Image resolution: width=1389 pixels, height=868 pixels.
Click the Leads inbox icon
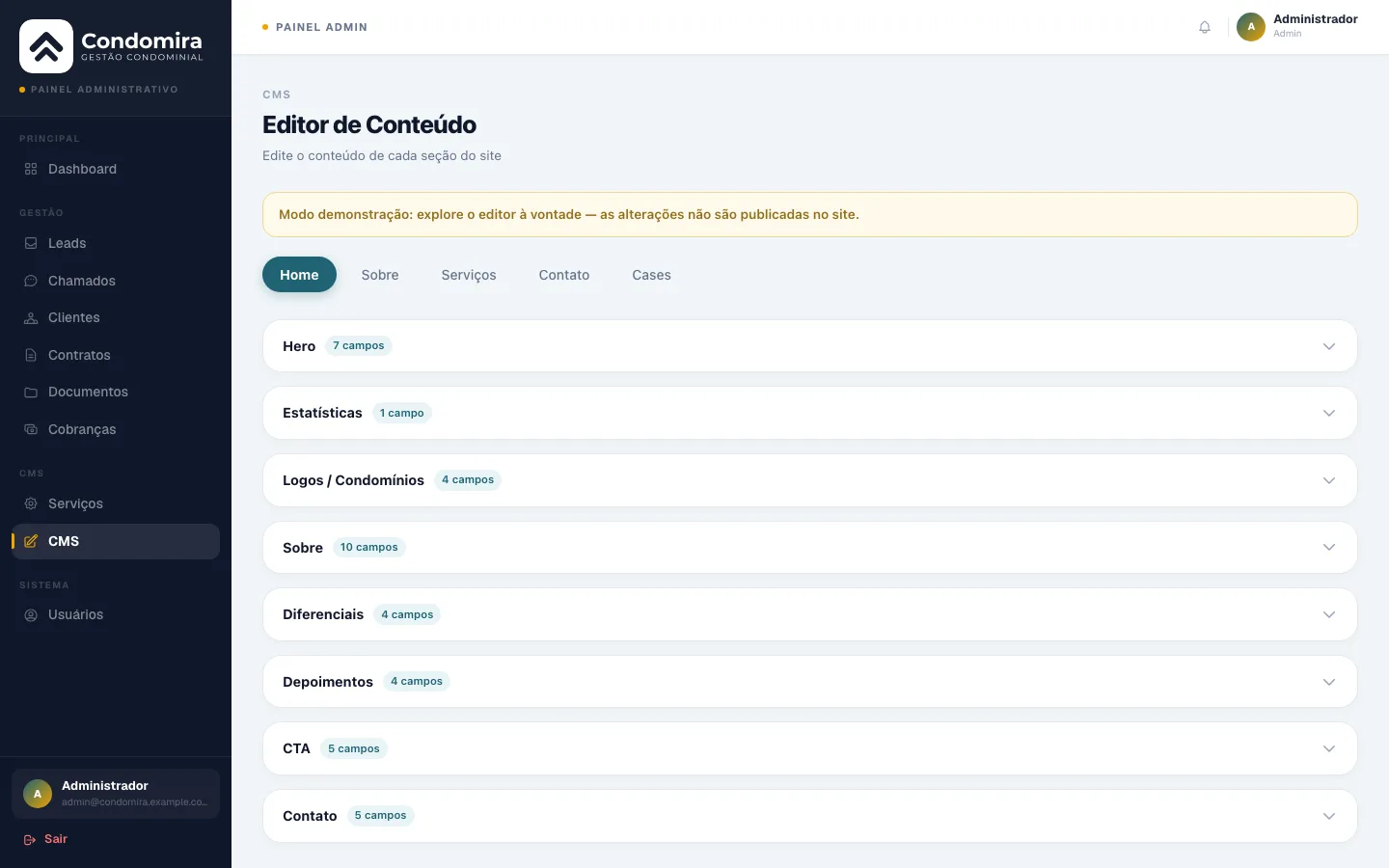tap(31, 243)
